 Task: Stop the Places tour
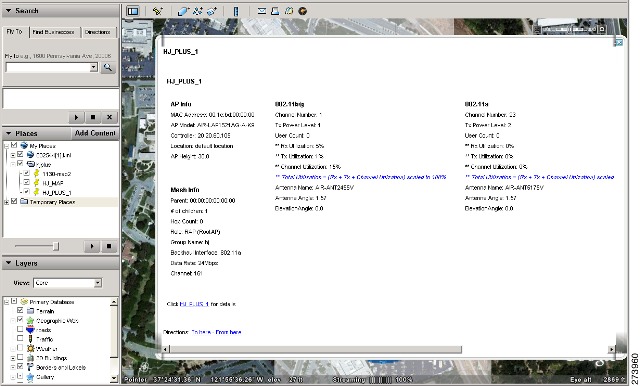(109, 246)
